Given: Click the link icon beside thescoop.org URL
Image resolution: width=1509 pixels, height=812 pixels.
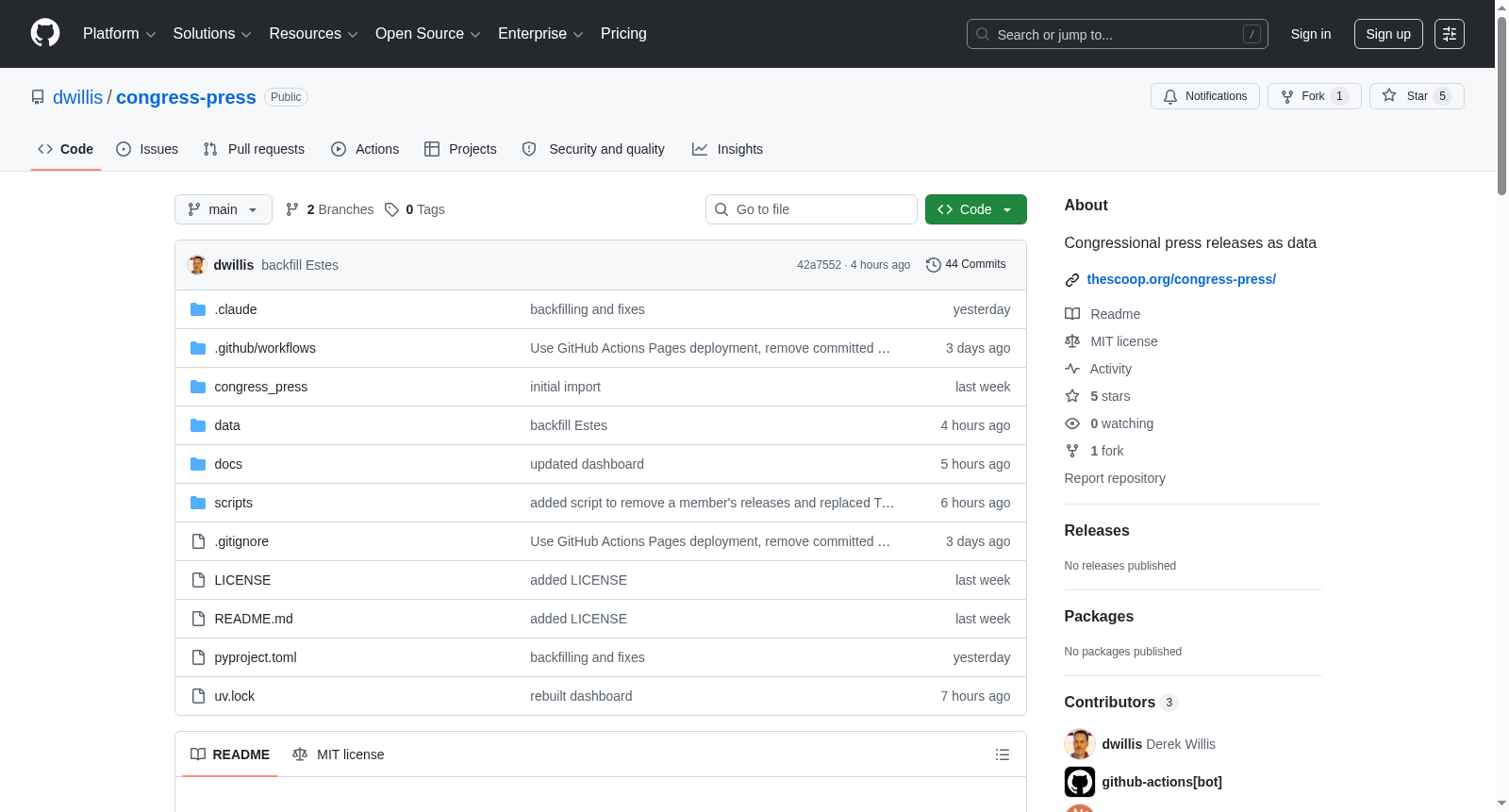Looking at the screenshot, I should [1072, 280].
